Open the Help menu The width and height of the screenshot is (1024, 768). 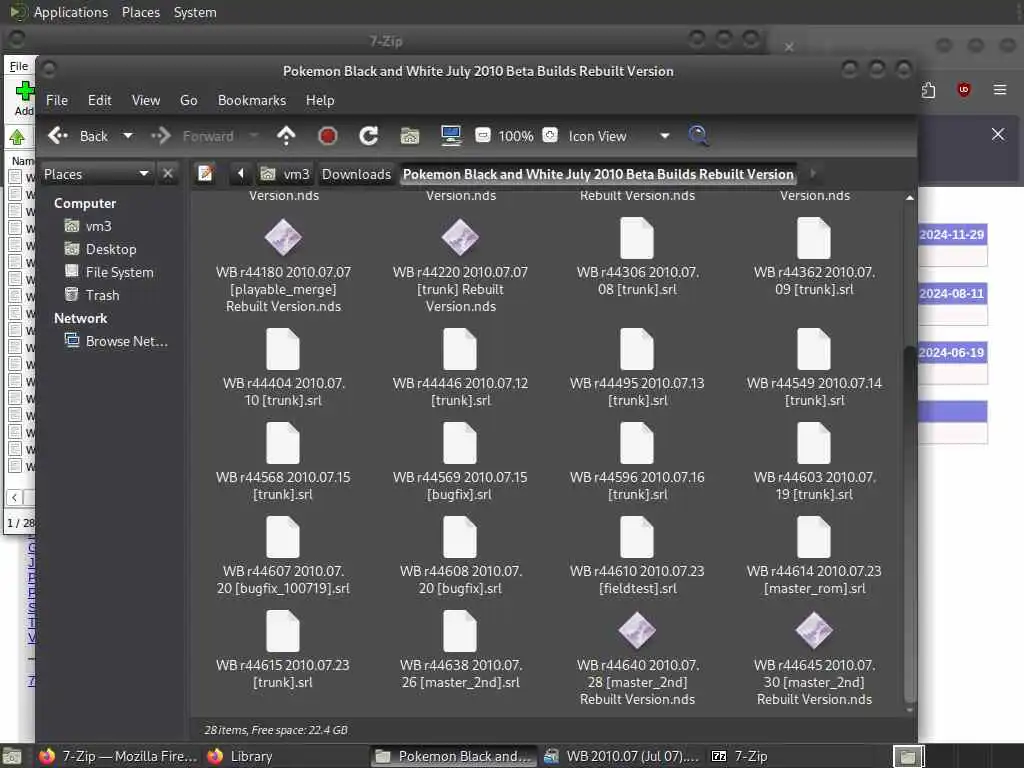coord(320,100)
